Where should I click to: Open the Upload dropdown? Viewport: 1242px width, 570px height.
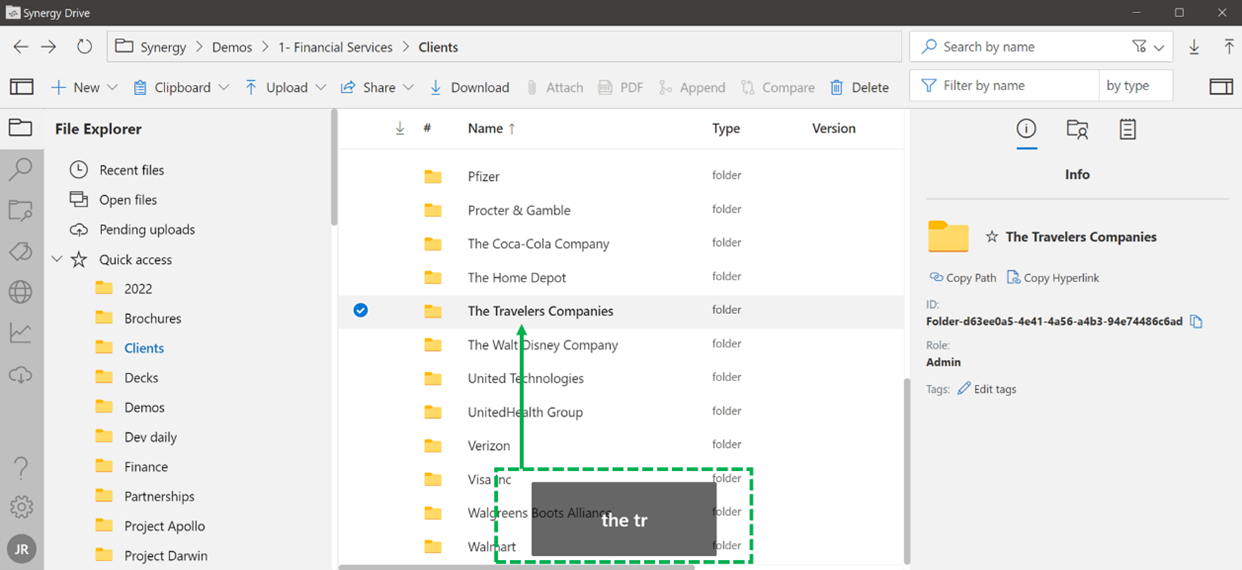[285, 87]
